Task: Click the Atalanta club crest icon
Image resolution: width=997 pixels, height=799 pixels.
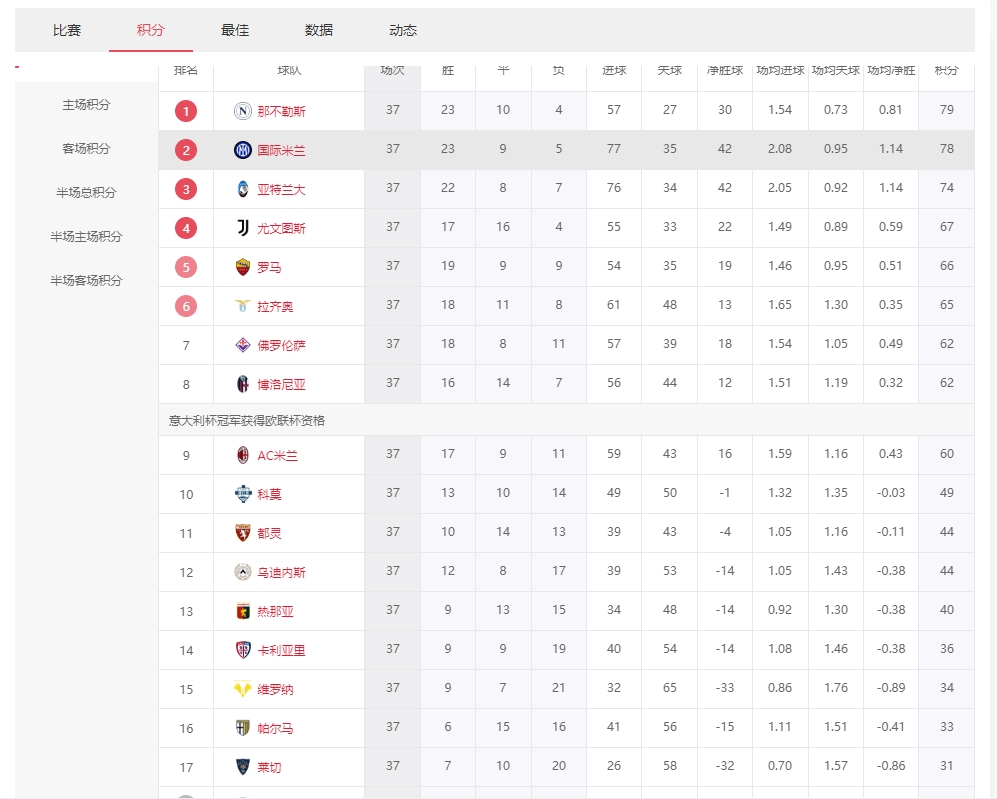Action: (x=242, y=189)
